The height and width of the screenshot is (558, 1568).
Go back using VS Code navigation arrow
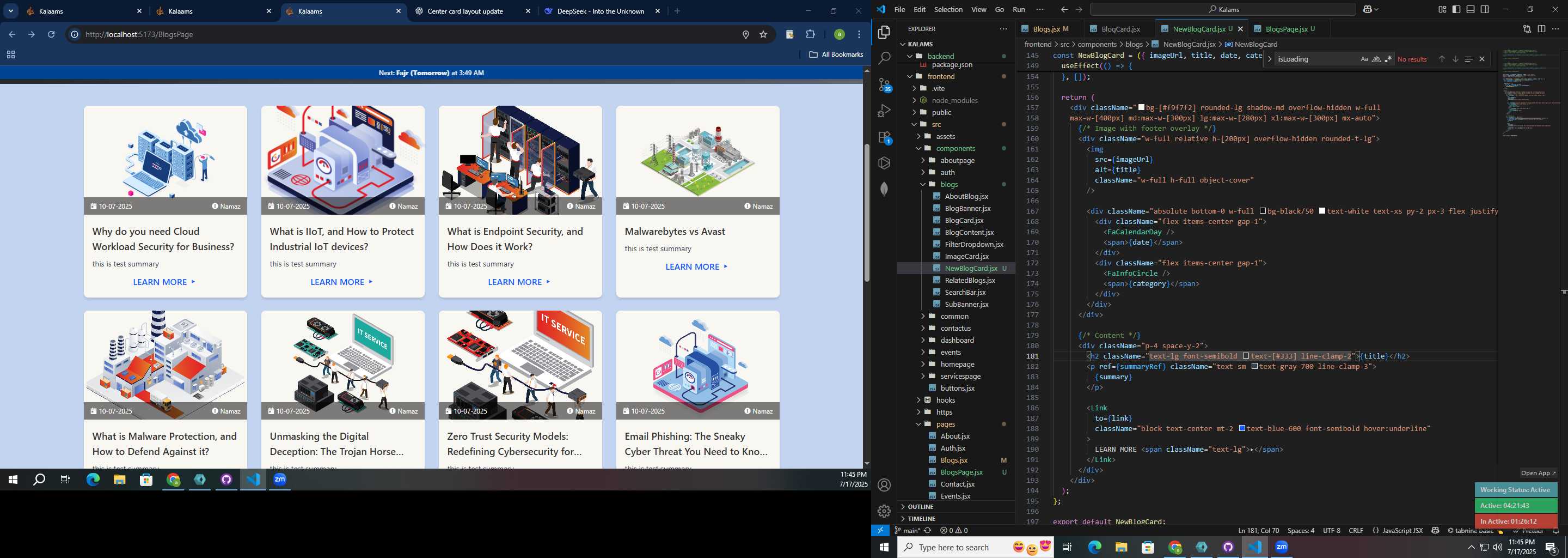[x=1064, y=9]
